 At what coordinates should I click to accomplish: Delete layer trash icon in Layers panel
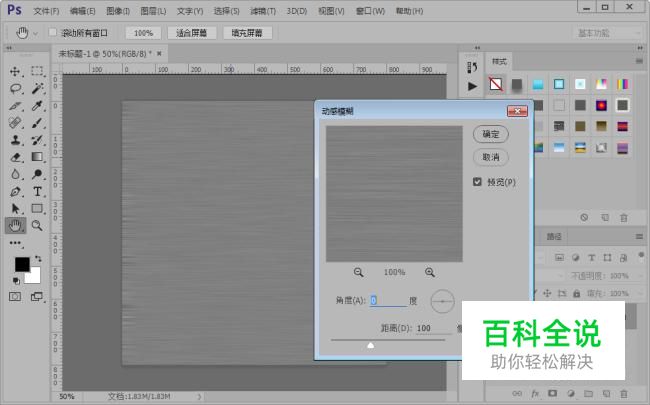tap(623, 393)
